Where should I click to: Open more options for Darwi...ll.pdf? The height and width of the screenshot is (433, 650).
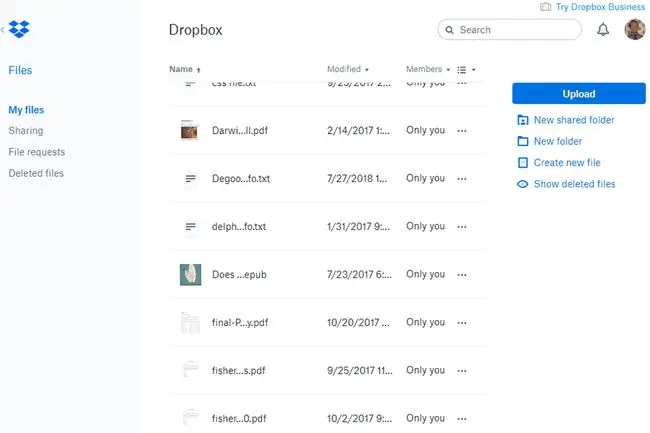coord(462,131)
